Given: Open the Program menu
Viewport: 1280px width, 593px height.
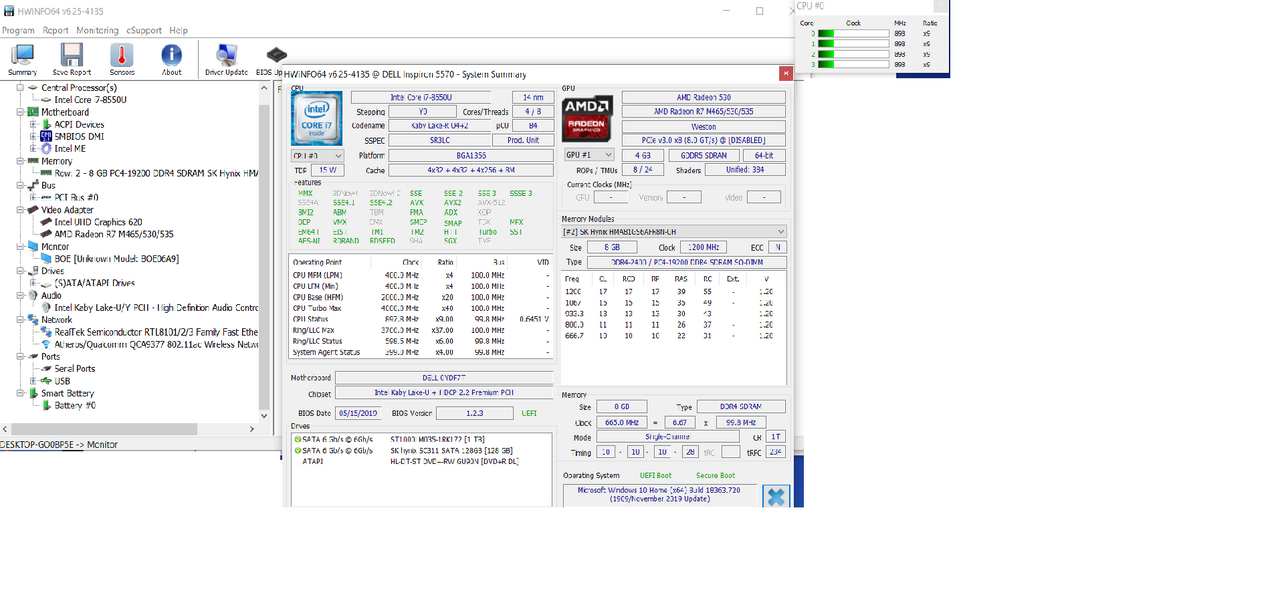Looking at the screenshot, I should pyautogui.click(x=18, y=31).
